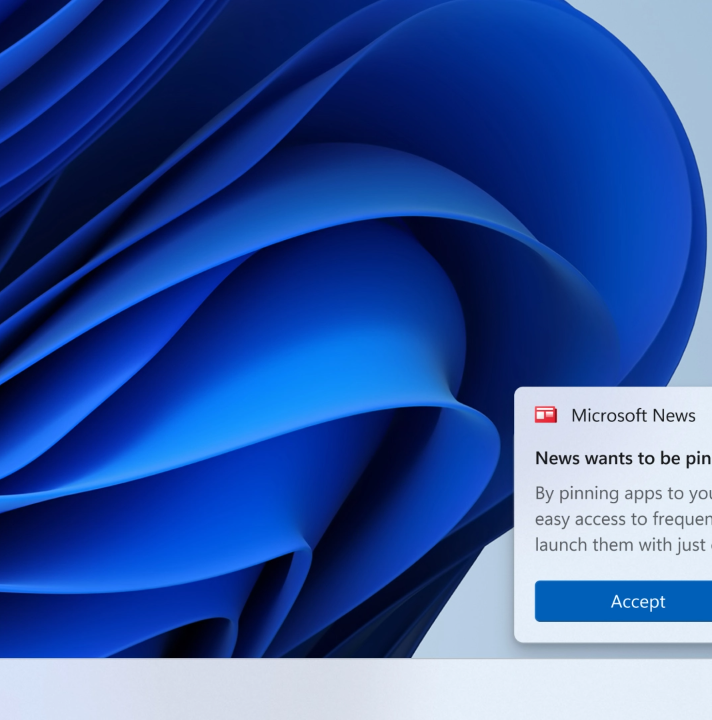Click the "easy access to frequen" description line
Image resolution: width=712 pixels, height=720 pixels.
[623, 519]
